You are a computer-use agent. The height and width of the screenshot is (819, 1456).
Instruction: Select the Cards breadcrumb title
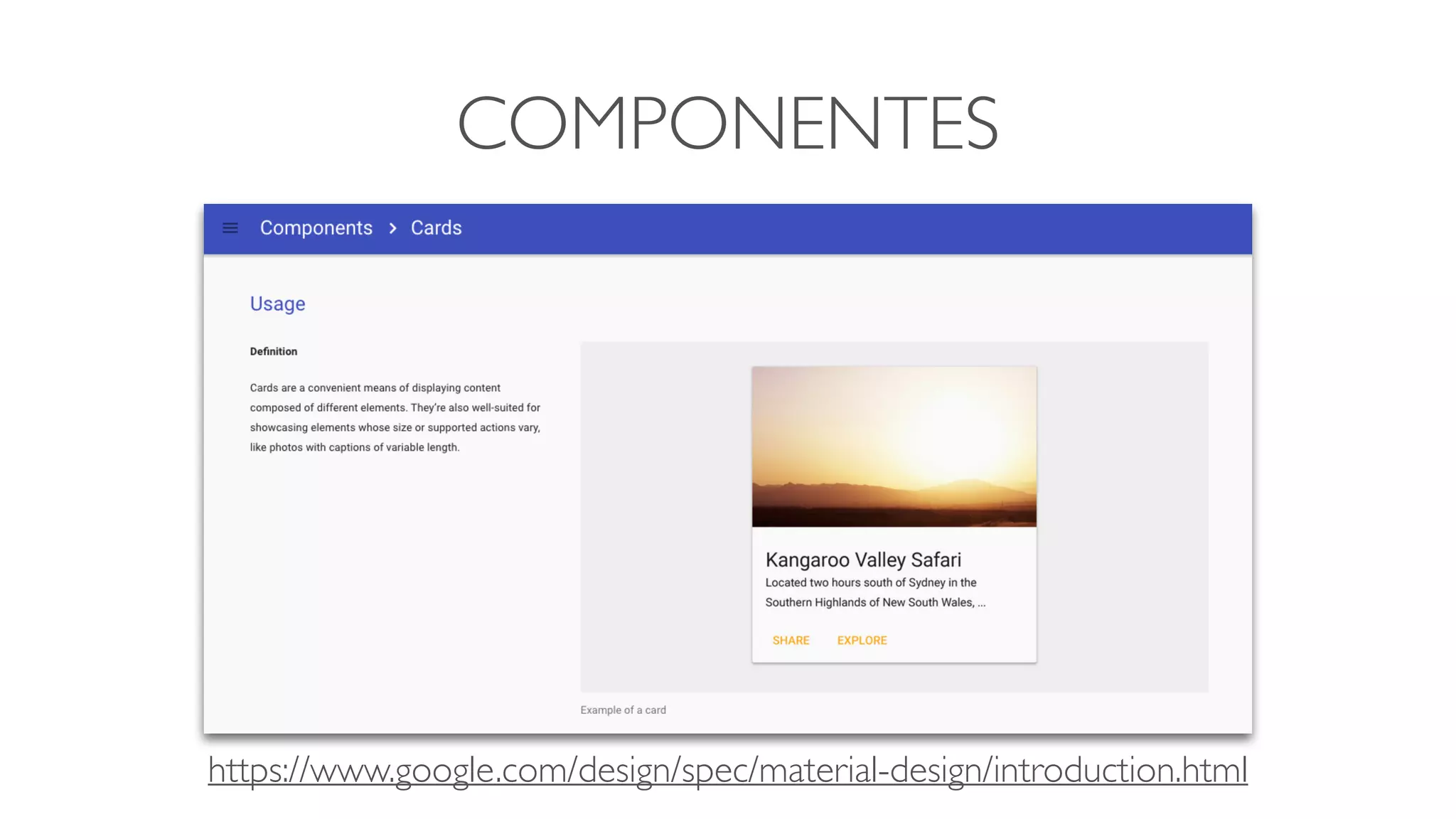click(x=437, y=228)
